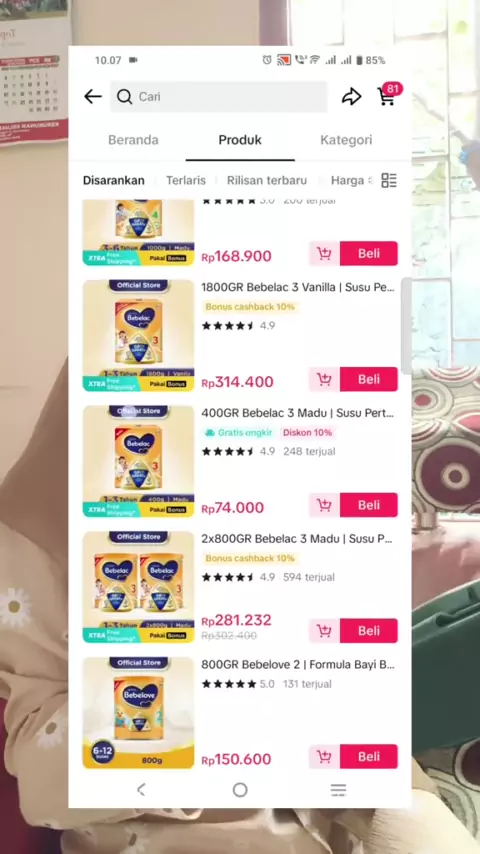This screenshot has height=854, width=480.
Task: Click the Cari search field
Action: pos(219,96)
